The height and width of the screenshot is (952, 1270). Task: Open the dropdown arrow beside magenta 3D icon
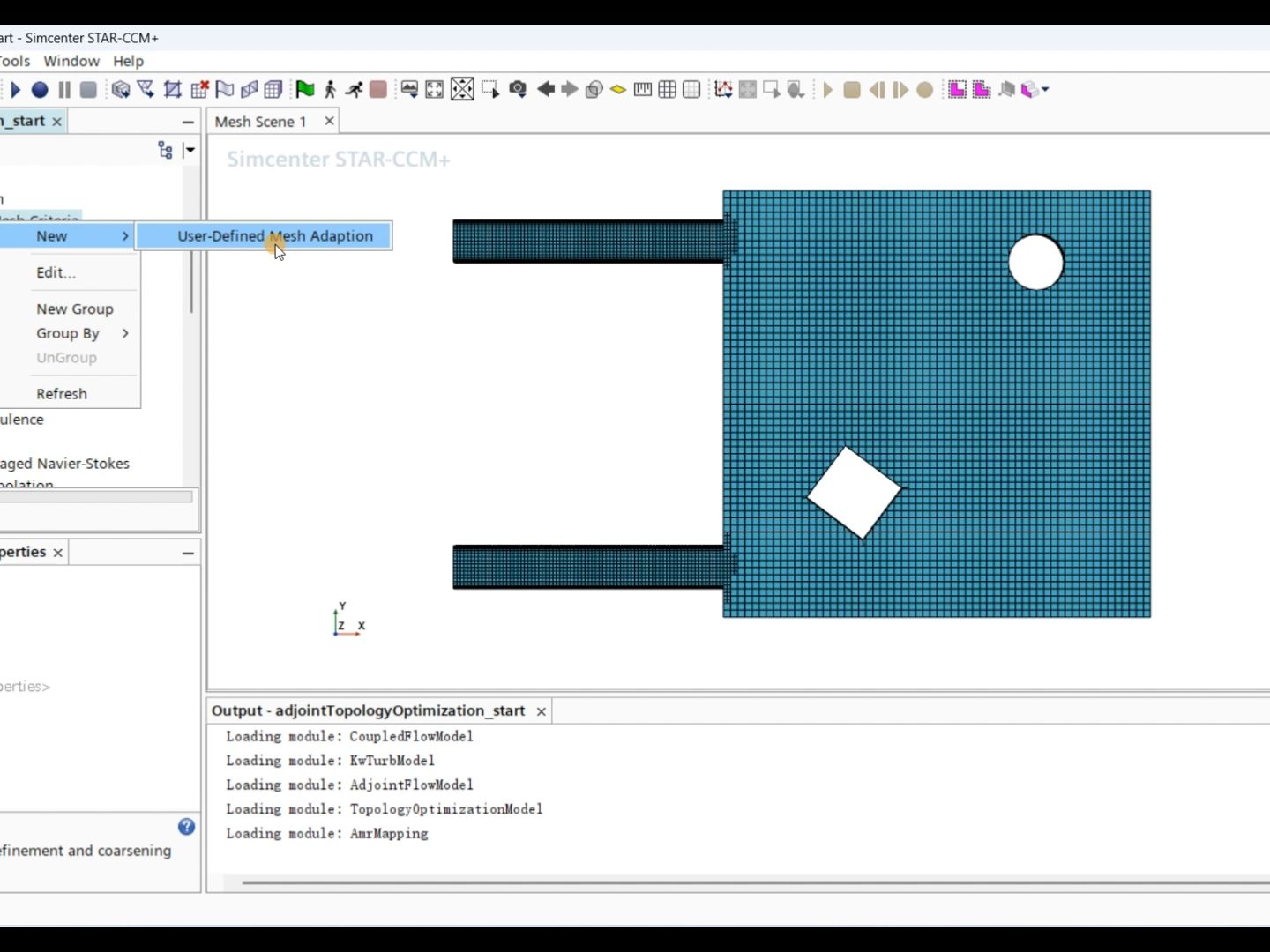[1045, 89]
